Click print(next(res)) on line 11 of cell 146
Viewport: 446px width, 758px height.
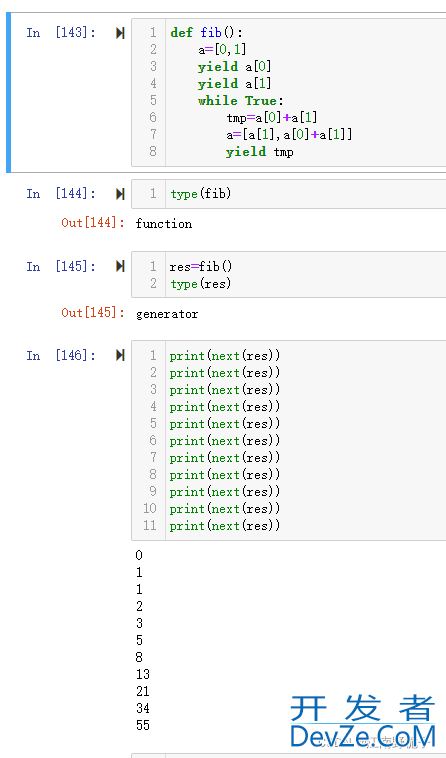(225, 525)
